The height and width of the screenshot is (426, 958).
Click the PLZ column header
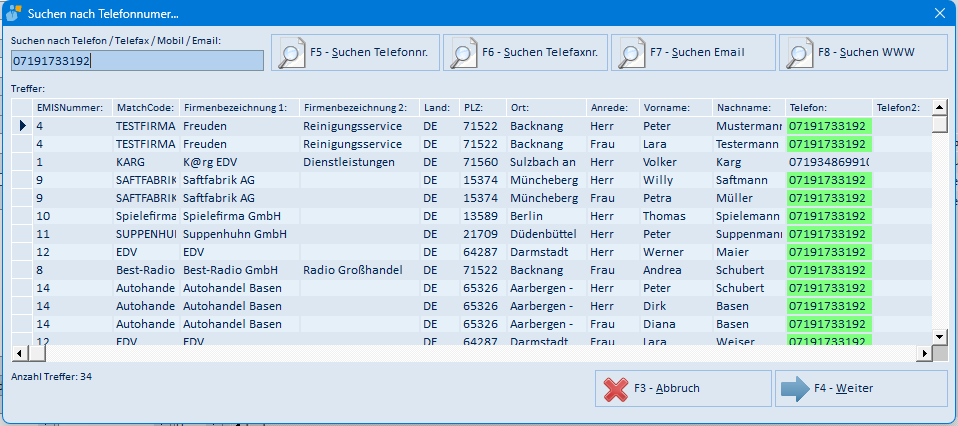click(483, 108)
